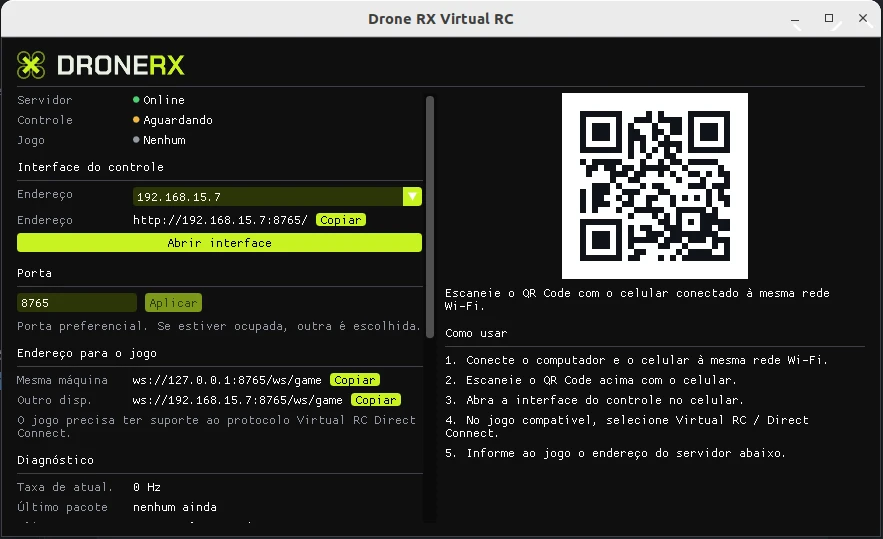Copy the http://192.168.15.7:8765/ address

point(341,220)
